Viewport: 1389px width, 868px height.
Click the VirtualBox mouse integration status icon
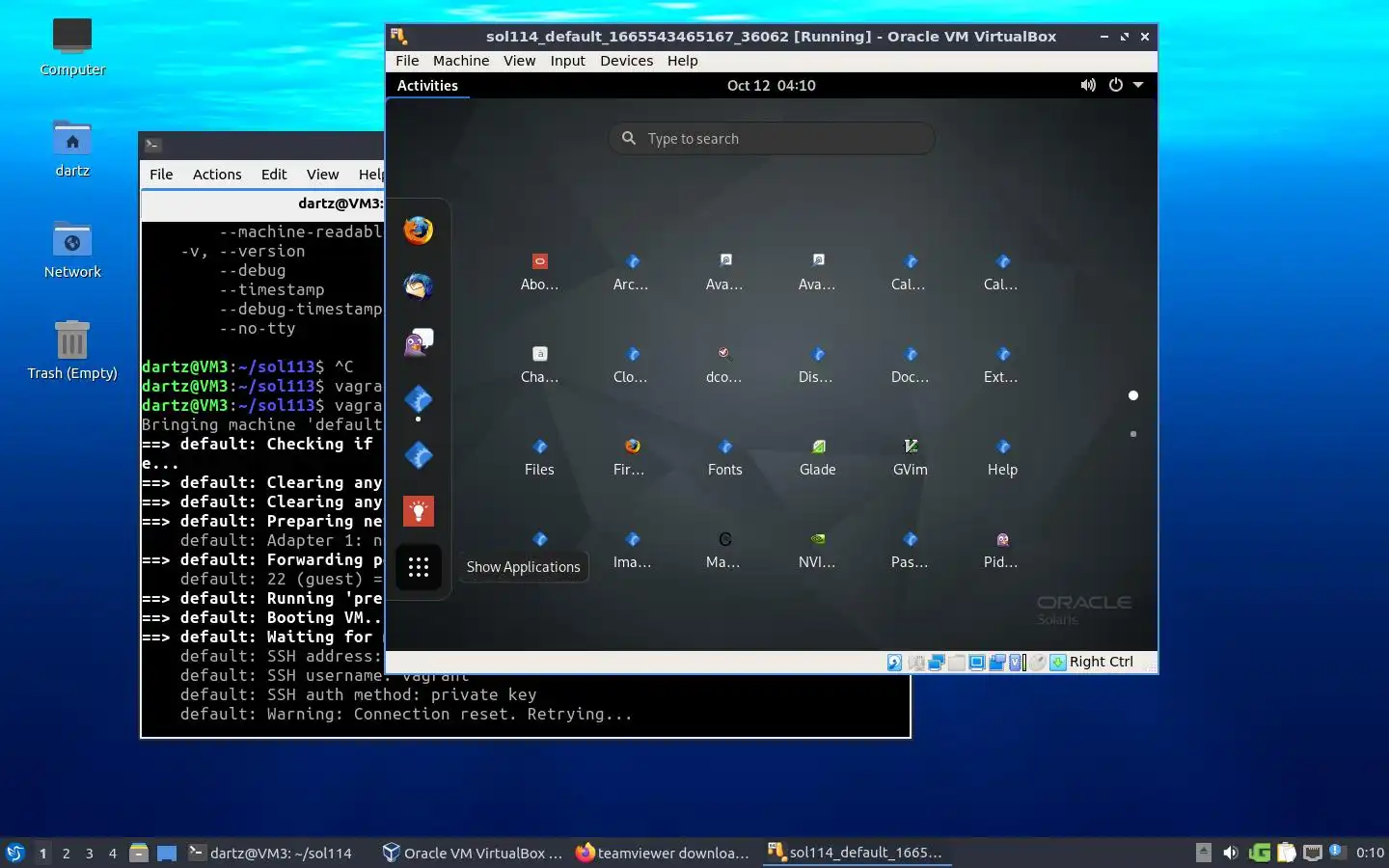1037,663
